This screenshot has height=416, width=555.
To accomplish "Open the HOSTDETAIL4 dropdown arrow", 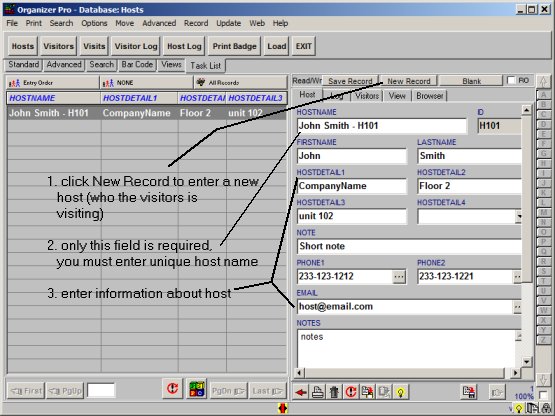I will [519, 216].
